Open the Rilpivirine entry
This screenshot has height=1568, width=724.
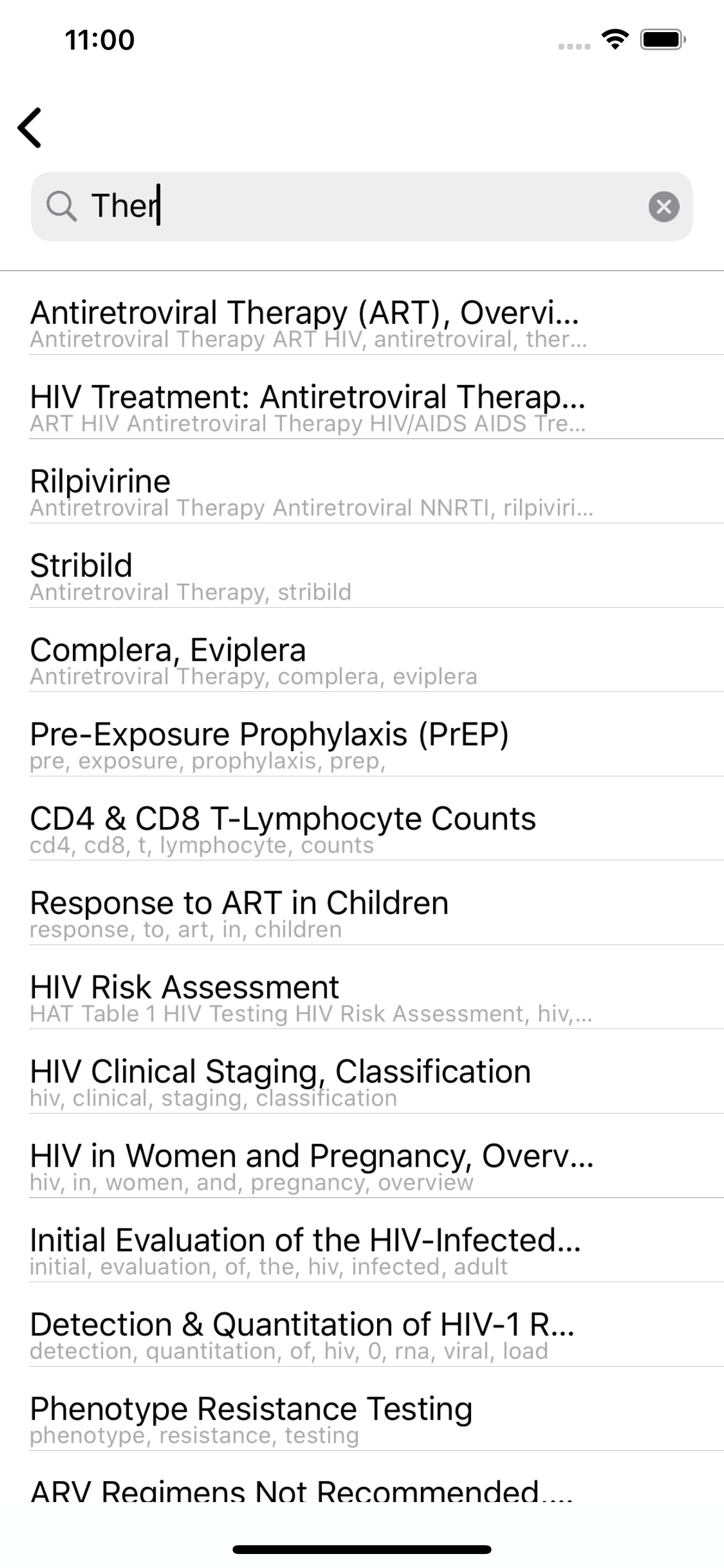coord(100,491)
